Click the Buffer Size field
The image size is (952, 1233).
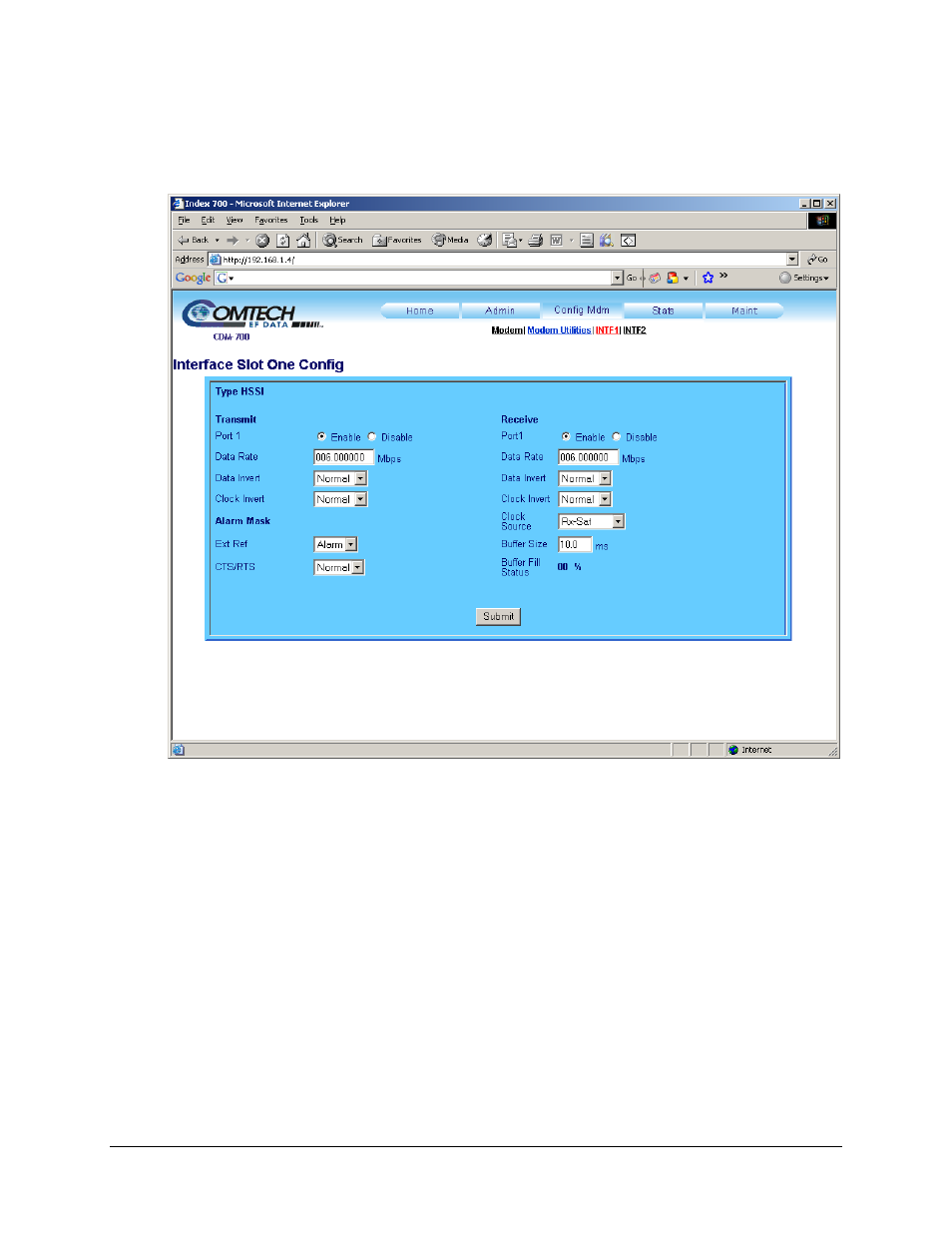click(x=575, y=545)
